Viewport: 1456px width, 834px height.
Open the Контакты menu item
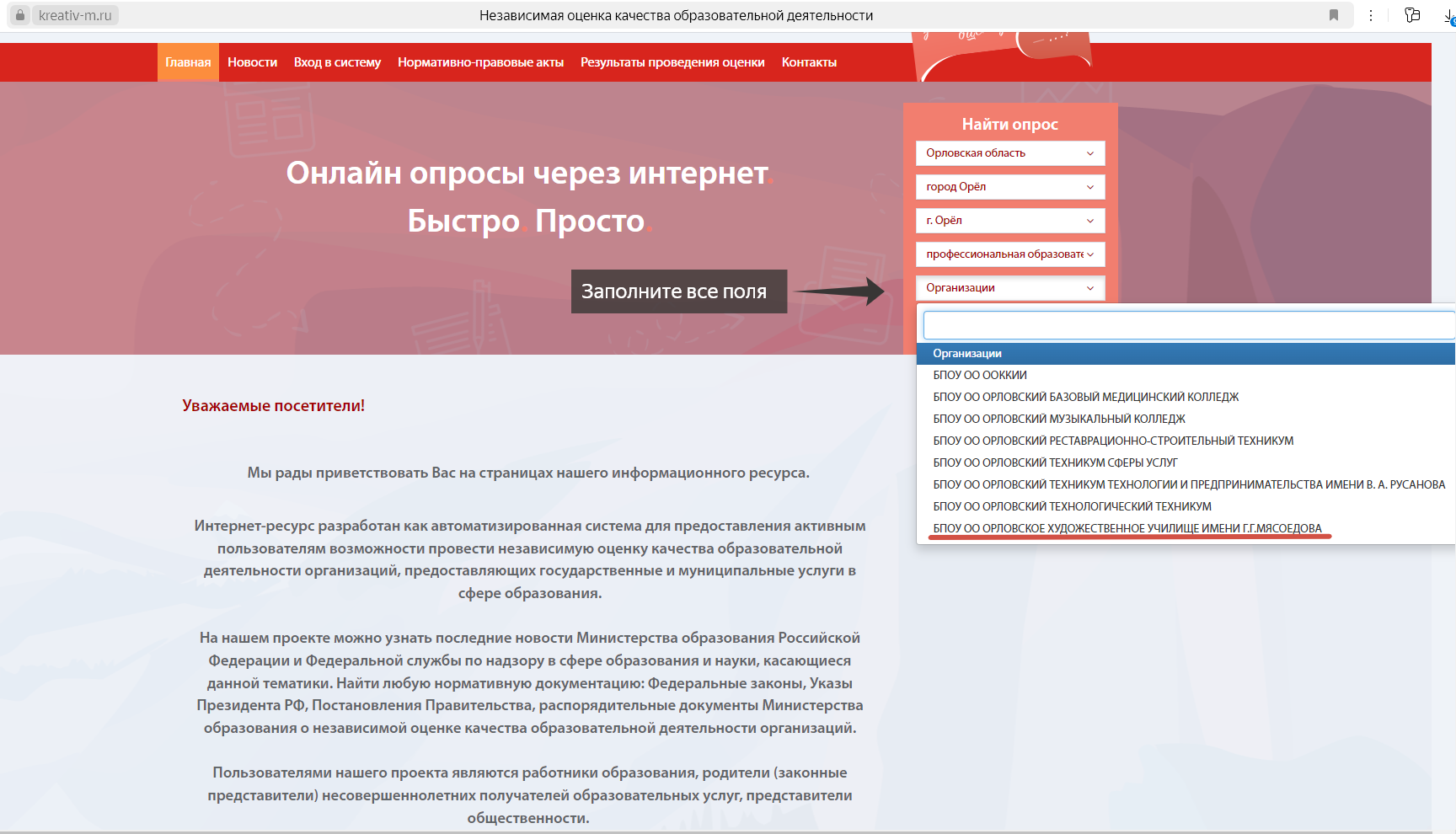(x=809, y=62)
